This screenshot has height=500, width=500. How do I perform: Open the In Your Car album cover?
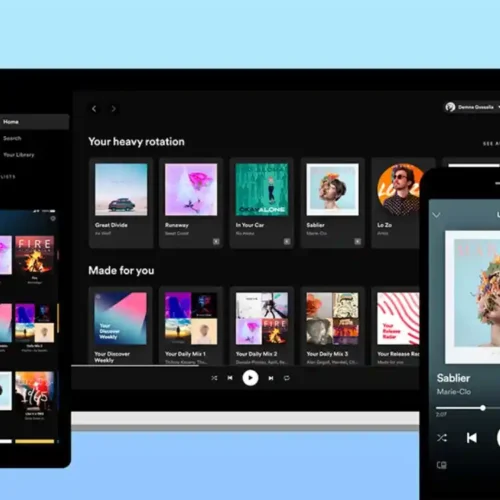(262, 189)
